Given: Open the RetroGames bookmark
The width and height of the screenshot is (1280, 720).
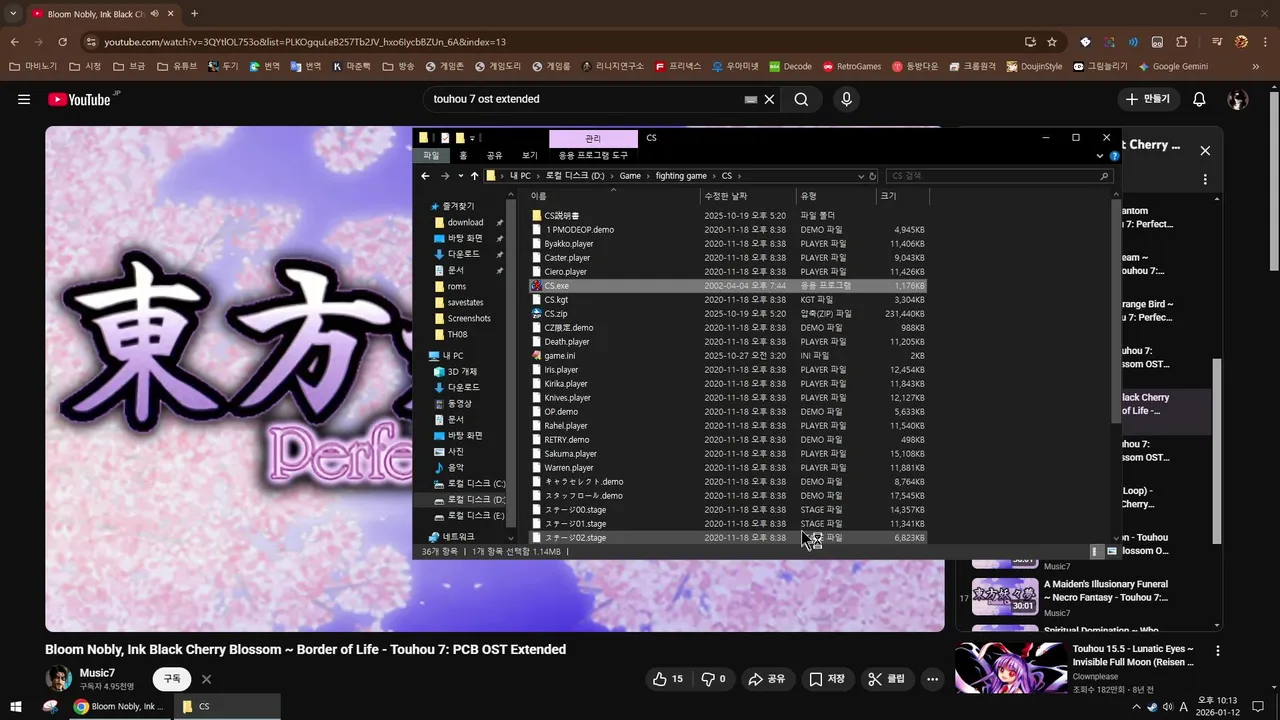Looking at the screenshot, I should tap(851, 67).
